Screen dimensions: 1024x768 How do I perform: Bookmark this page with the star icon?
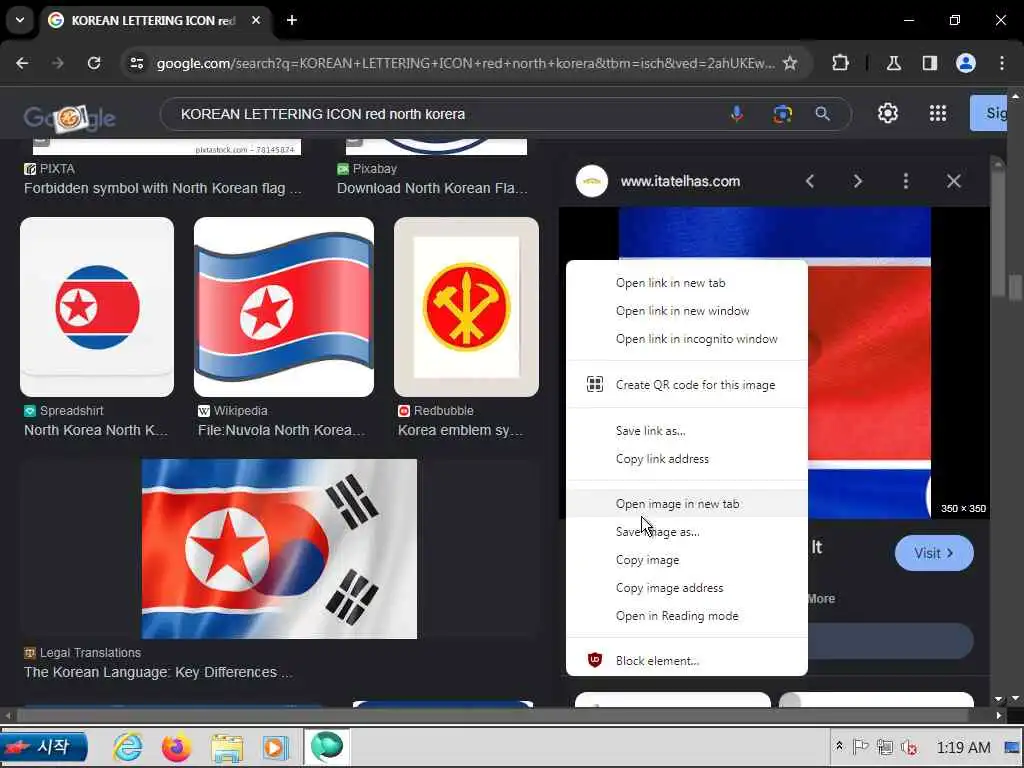click(x=790, y=63)
